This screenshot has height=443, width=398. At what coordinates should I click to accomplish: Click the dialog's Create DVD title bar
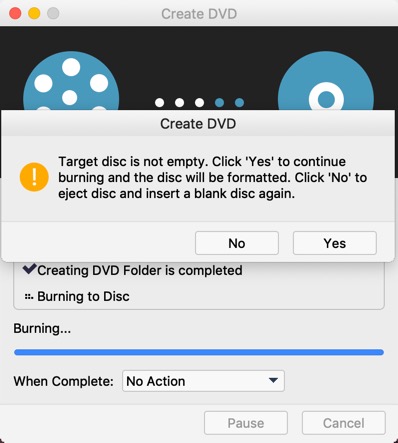pyautogui.click(x=198, y=123)
